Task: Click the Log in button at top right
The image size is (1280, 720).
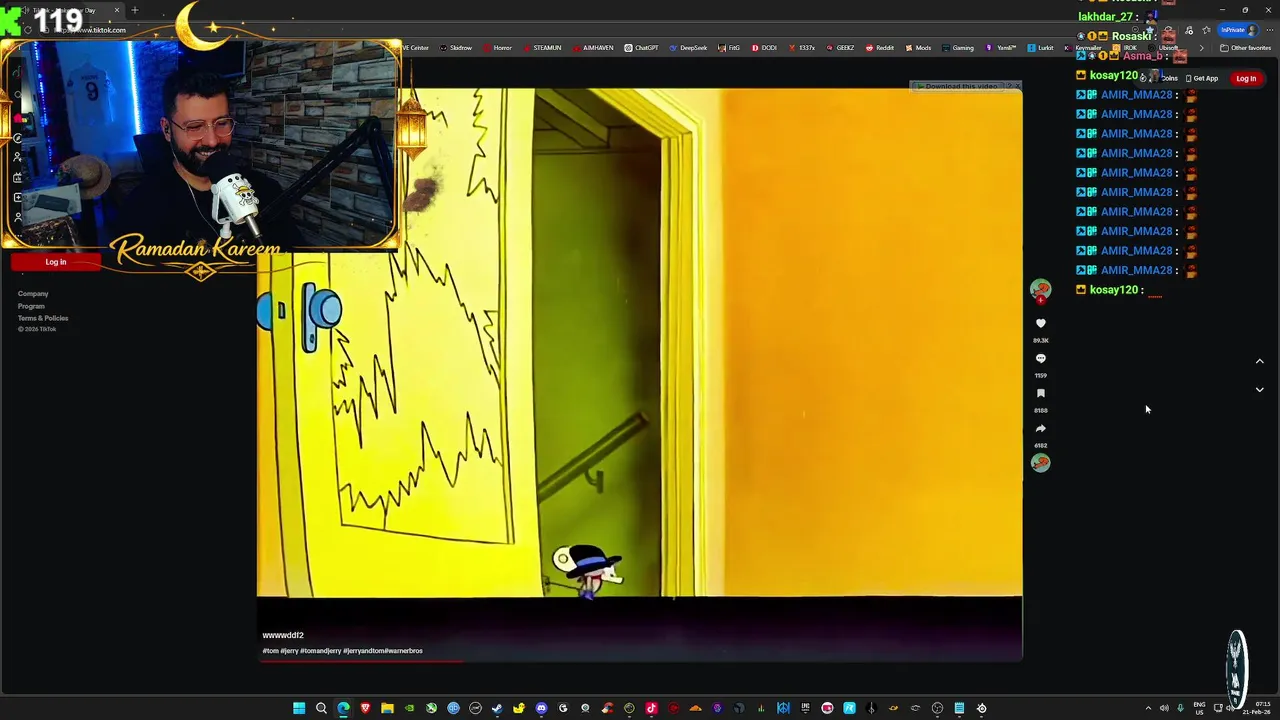Action: click(x=1246, y=78)
